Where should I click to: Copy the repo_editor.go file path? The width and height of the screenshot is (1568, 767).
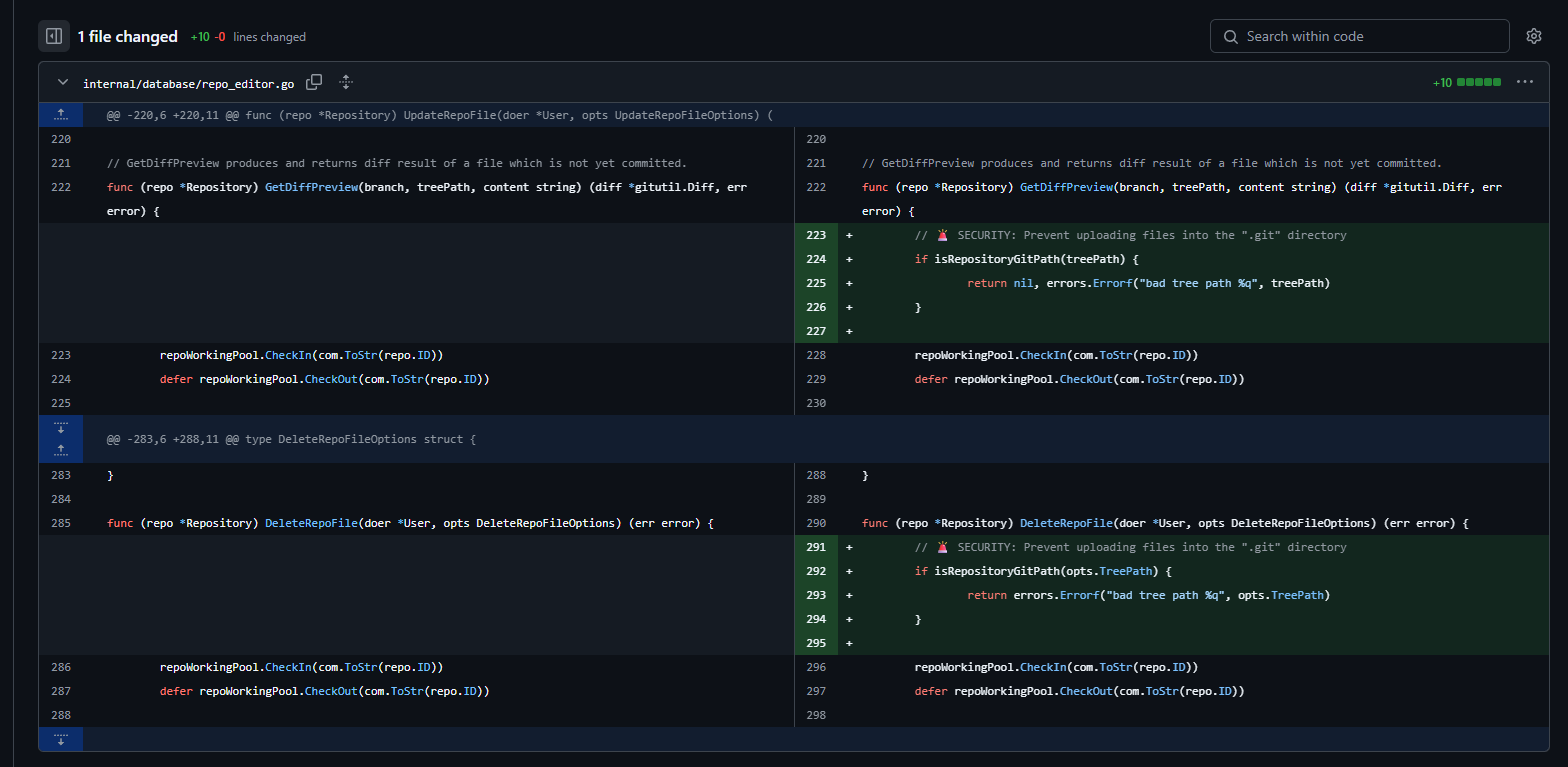click(x=314, y=83)
